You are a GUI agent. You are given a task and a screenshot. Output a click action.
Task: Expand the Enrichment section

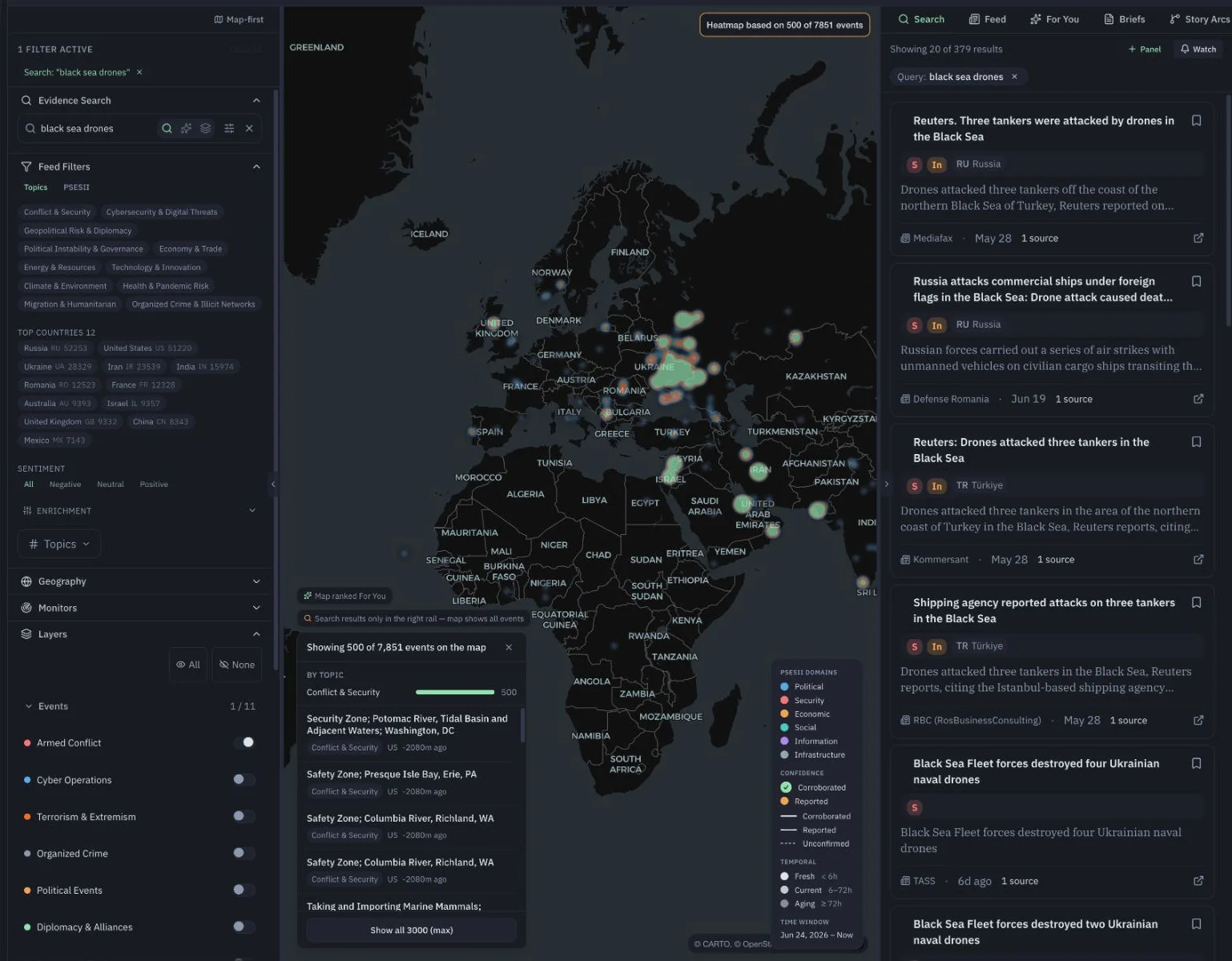coord(252,510)
